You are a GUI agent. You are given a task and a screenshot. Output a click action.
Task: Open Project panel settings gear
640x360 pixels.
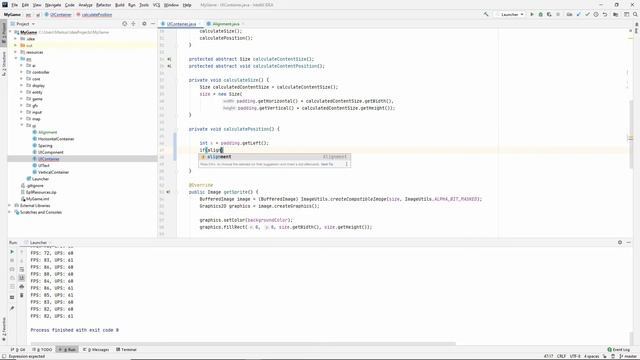tap(144, 24)
